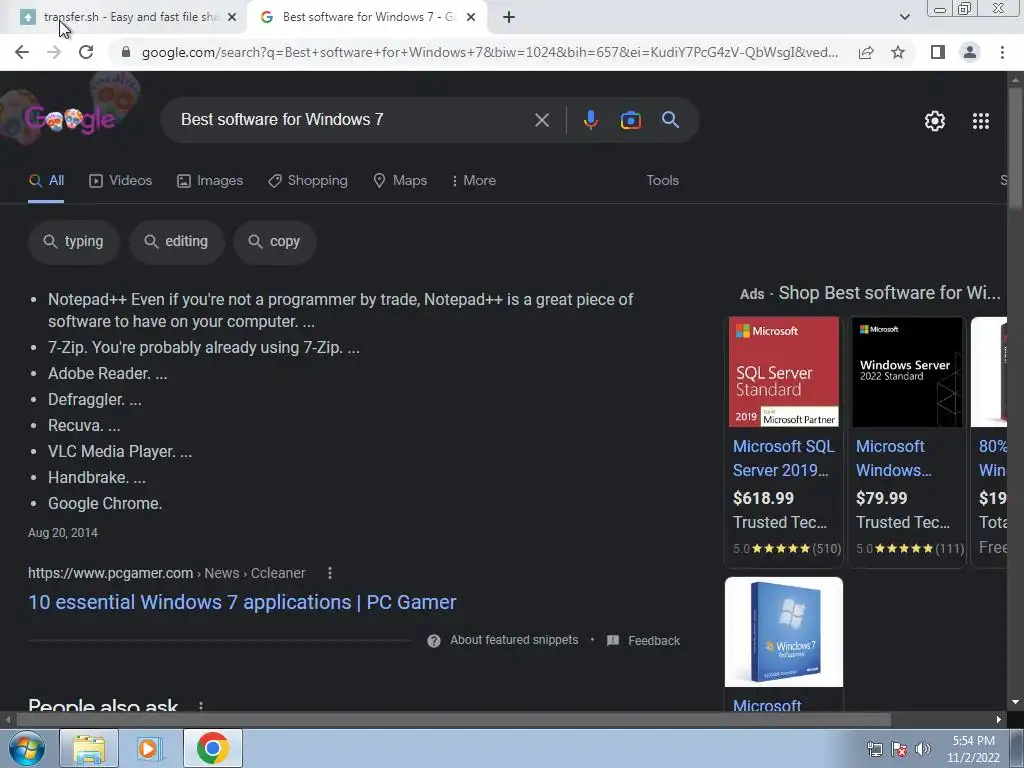Image resolution: width=1024 pixels, height=768 pixels.
Task: Click the horizontal page scrollbar
Action: pos(453,720)
